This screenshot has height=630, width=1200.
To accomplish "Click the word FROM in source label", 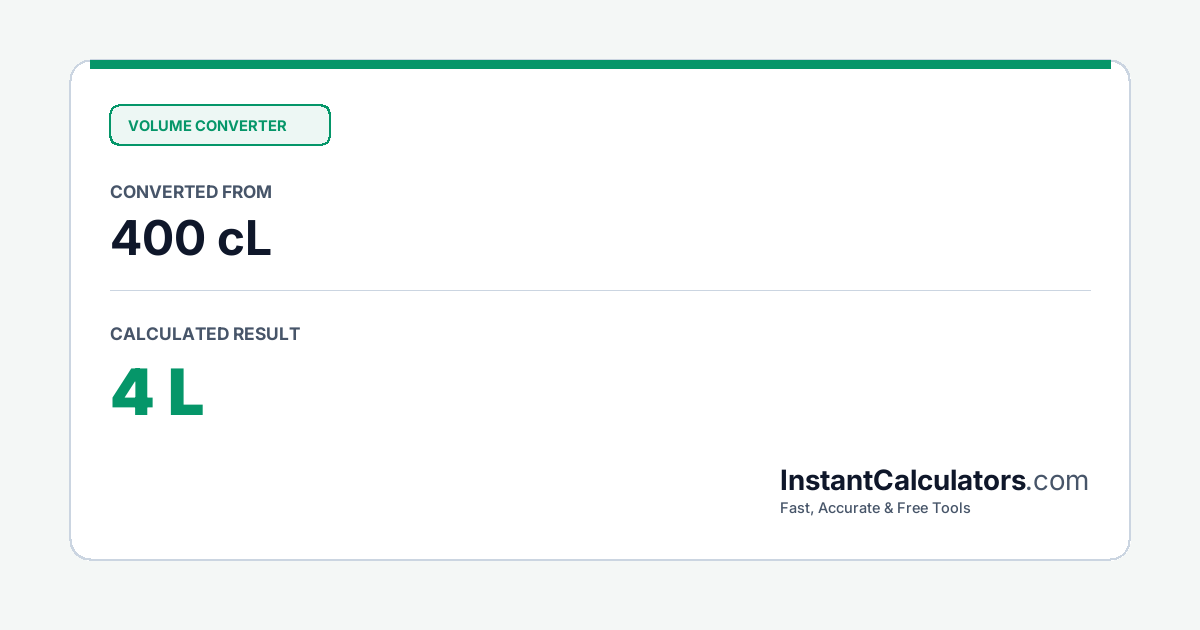I will tap(247, 192).
